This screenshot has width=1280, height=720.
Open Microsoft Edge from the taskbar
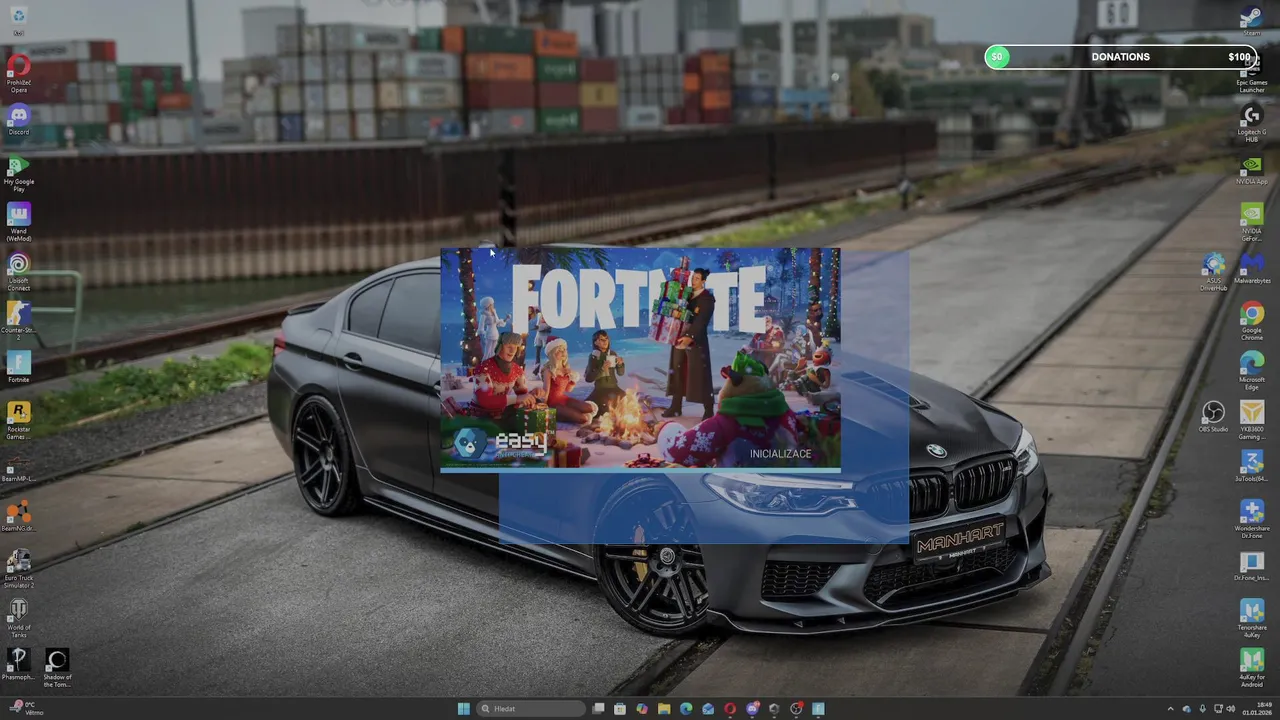686,709
